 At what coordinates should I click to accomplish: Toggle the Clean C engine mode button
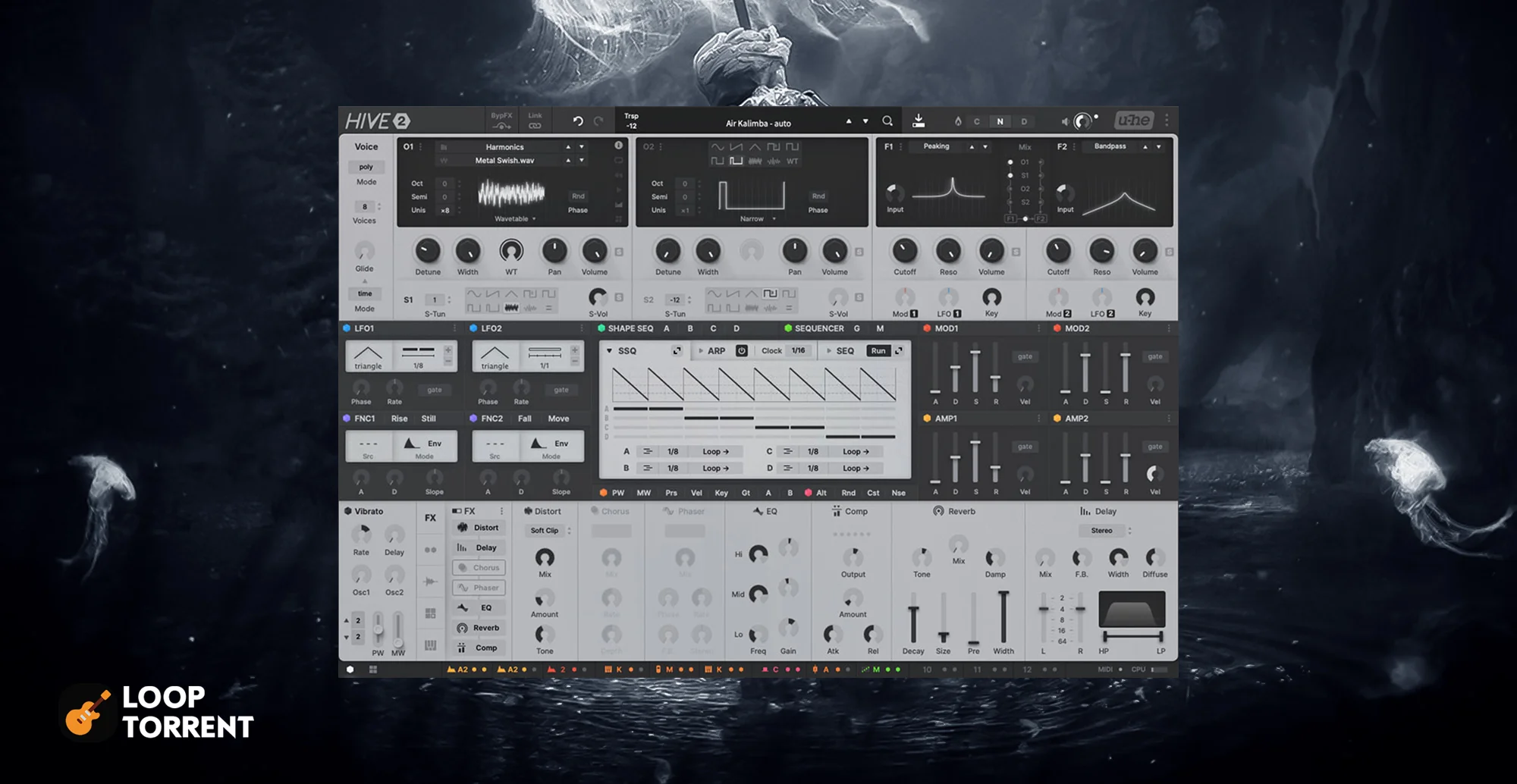click(x=977, y=121)
